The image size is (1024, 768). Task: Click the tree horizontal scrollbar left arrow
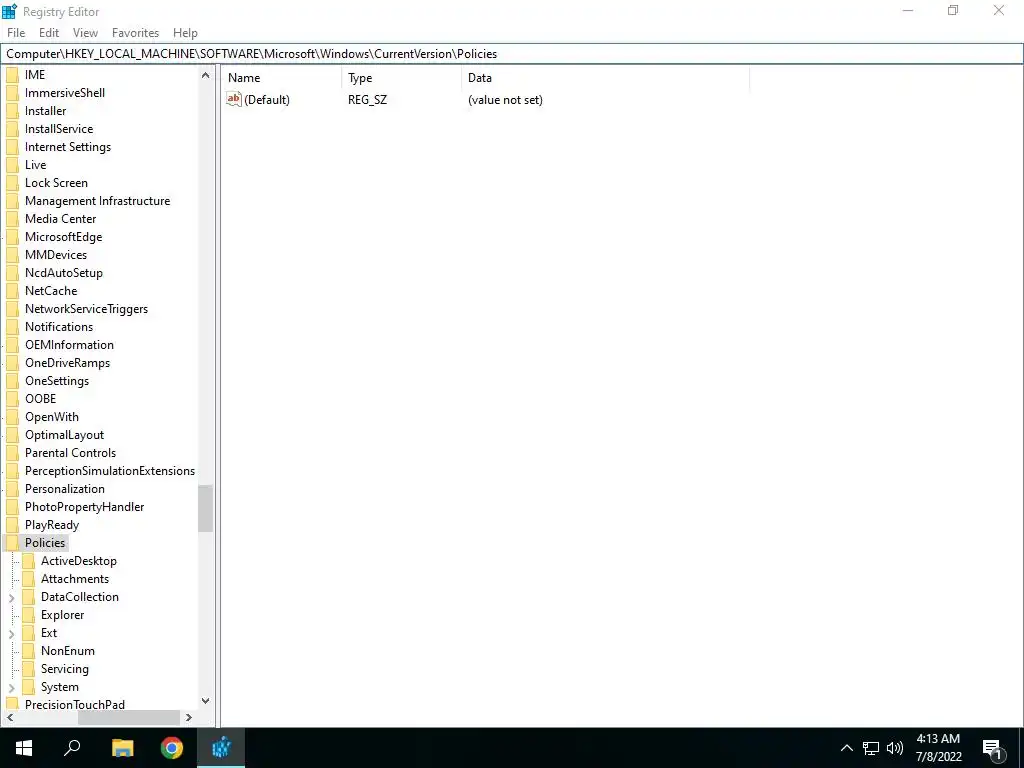(x=10, y=717)
